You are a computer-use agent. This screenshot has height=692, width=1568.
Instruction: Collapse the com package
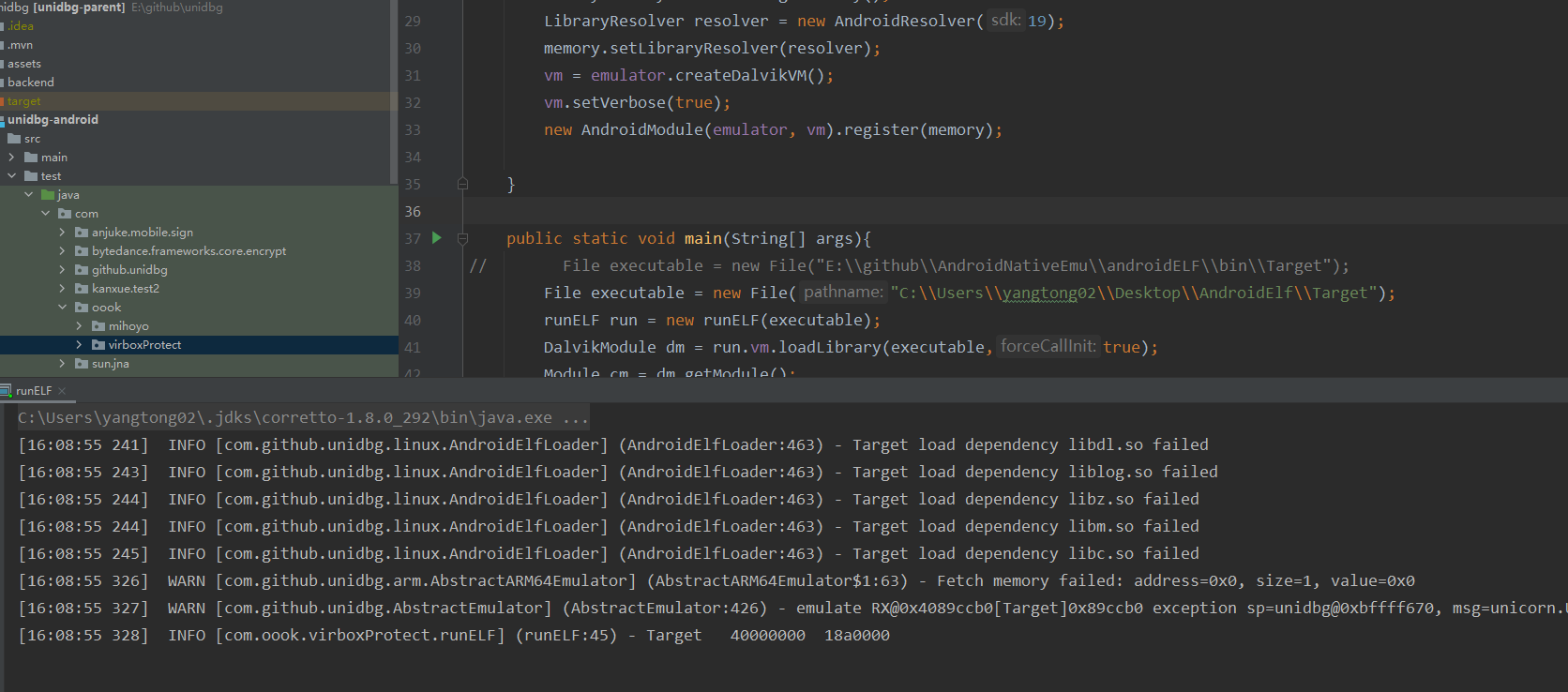pos(45,214)
